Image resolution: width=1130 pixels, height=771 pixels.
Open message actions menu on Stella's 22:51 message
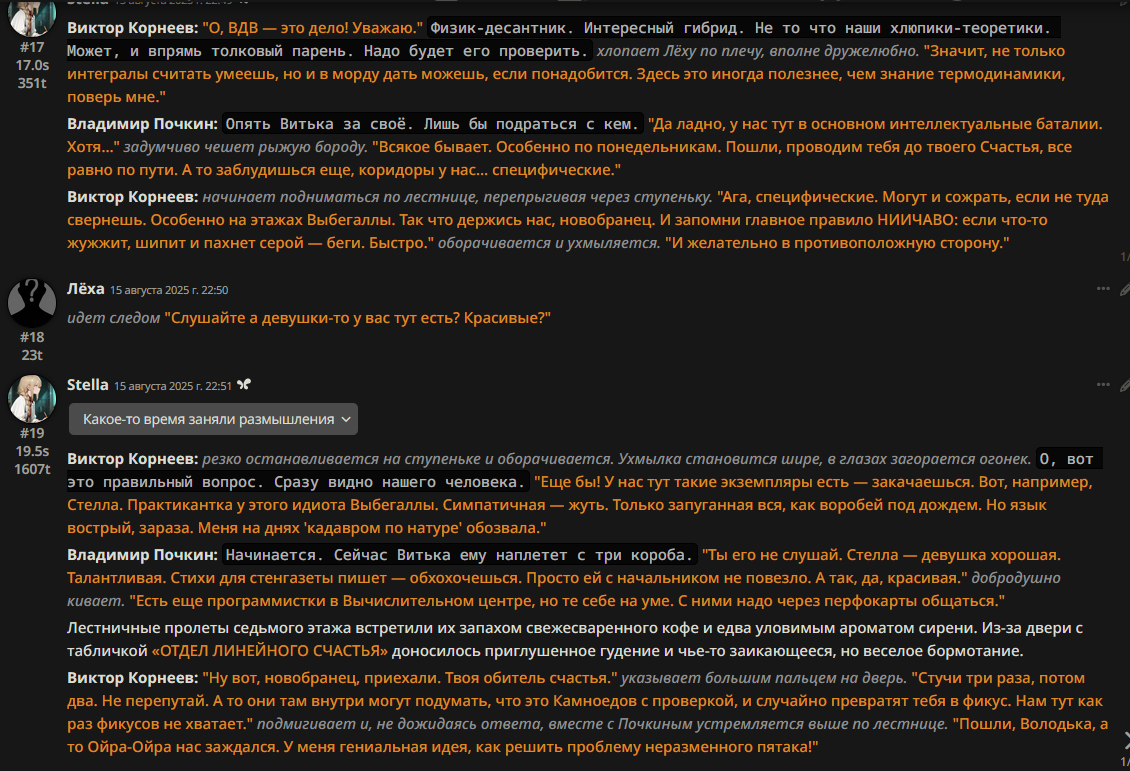[x=1103, y=385]
